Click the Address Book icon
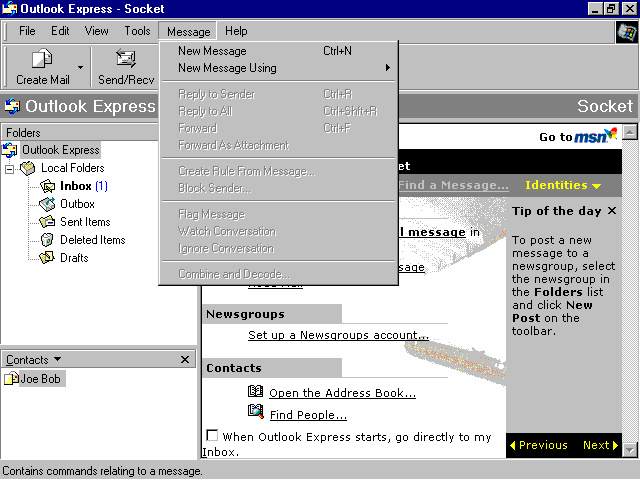This screenshot has height=480, width=640. 256,391
